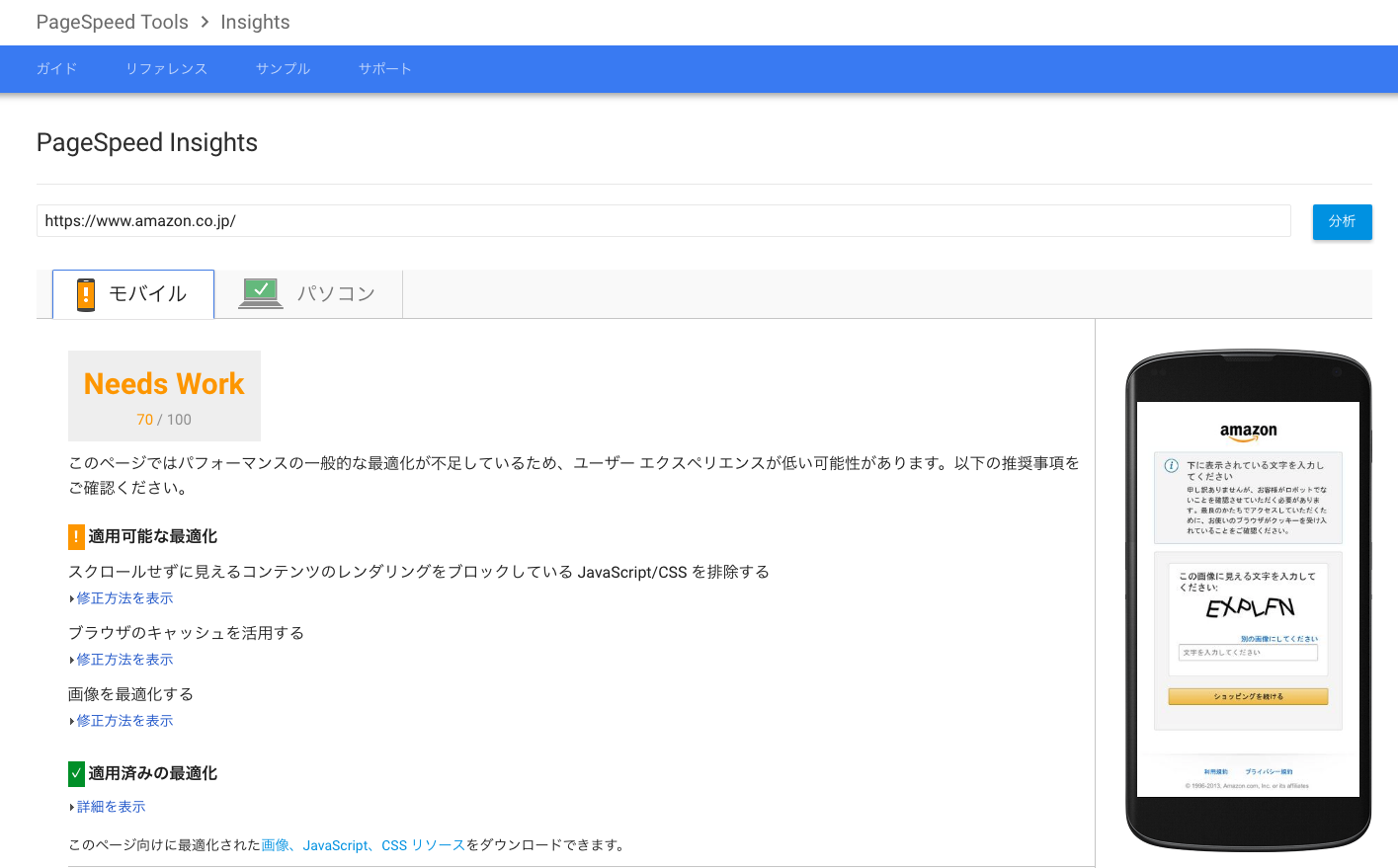Click the orange exclamation warning icon
1398x868 pixels.
click(x=76, y=536)
